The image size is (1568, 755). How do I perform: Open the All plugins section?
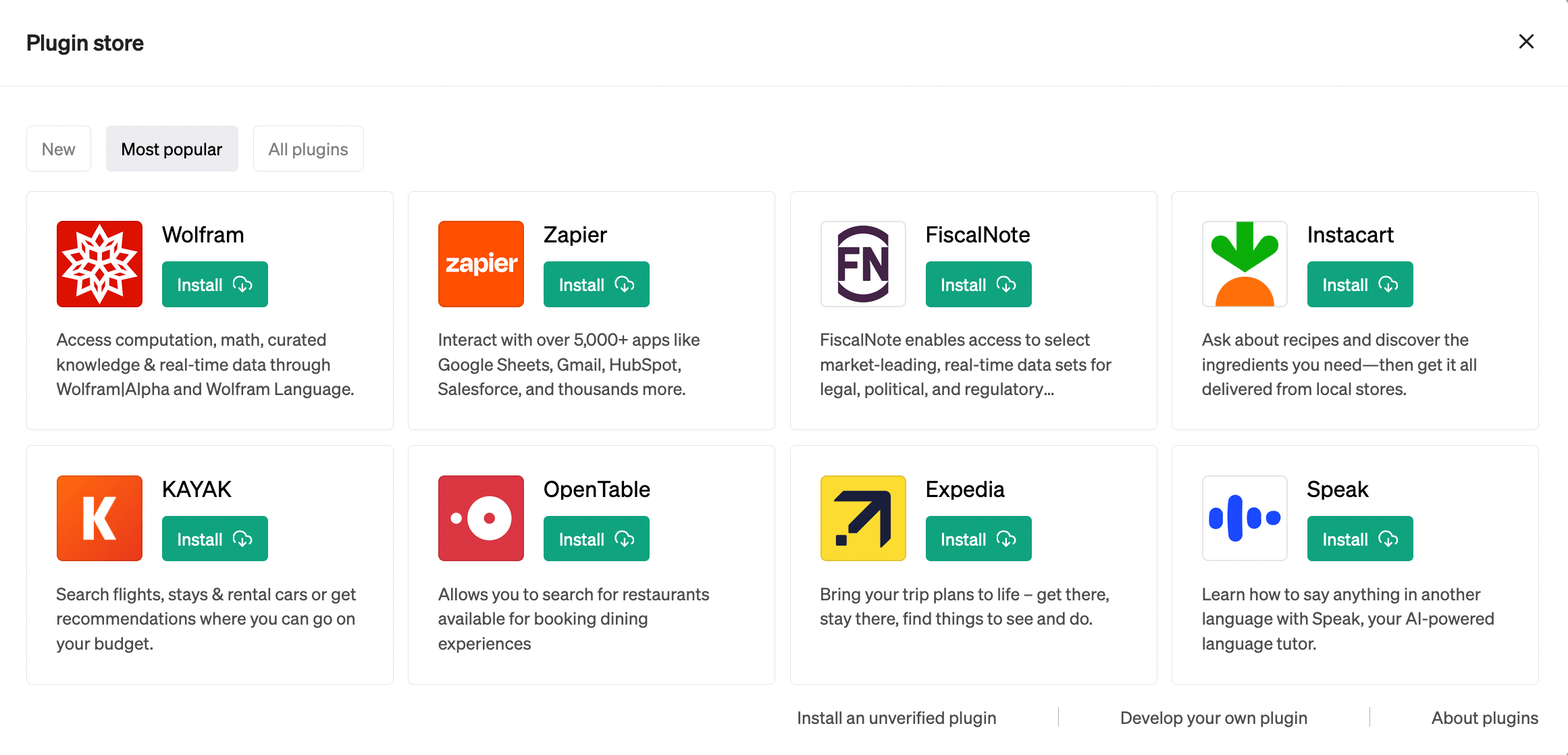(308, 148)
